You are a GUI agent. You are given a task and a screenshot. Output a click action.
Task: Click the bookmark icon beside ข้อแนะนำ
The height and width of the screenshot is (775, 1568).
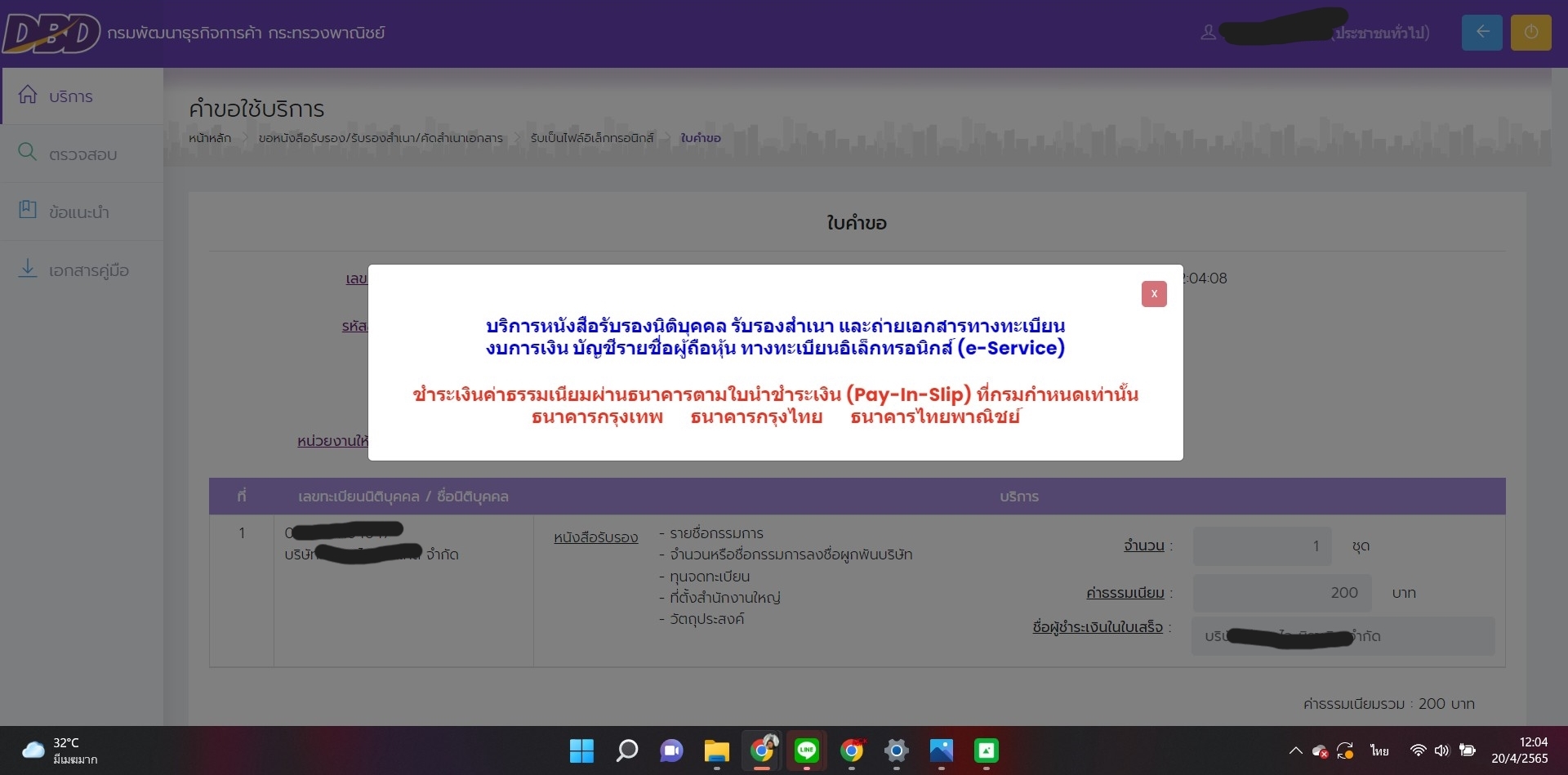(28, 210)
